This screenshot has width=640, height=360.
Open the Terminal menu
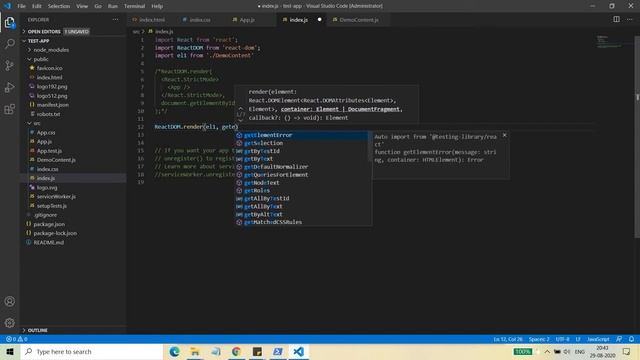coord(134,6)
